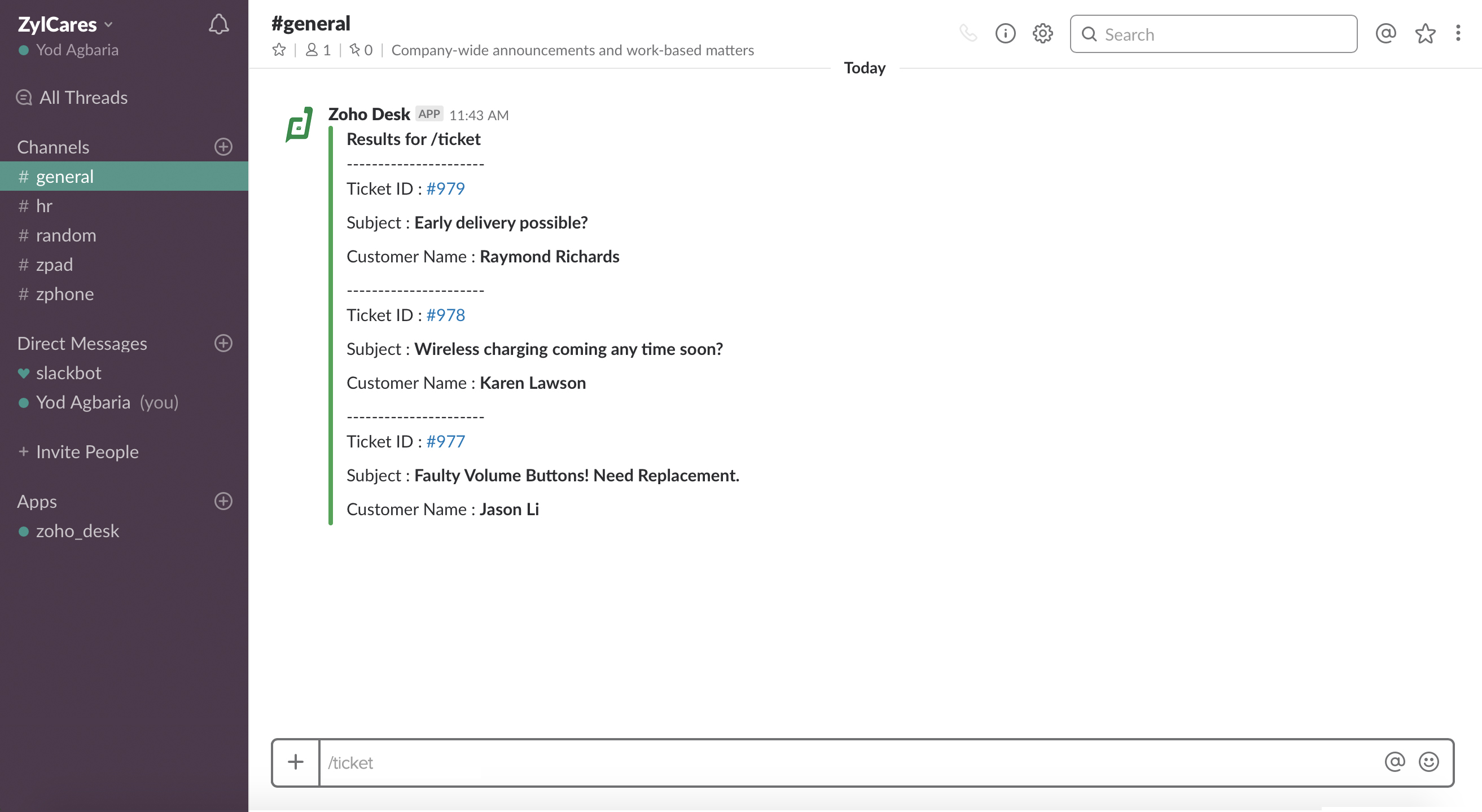Open the slackbot direct message

124,372
